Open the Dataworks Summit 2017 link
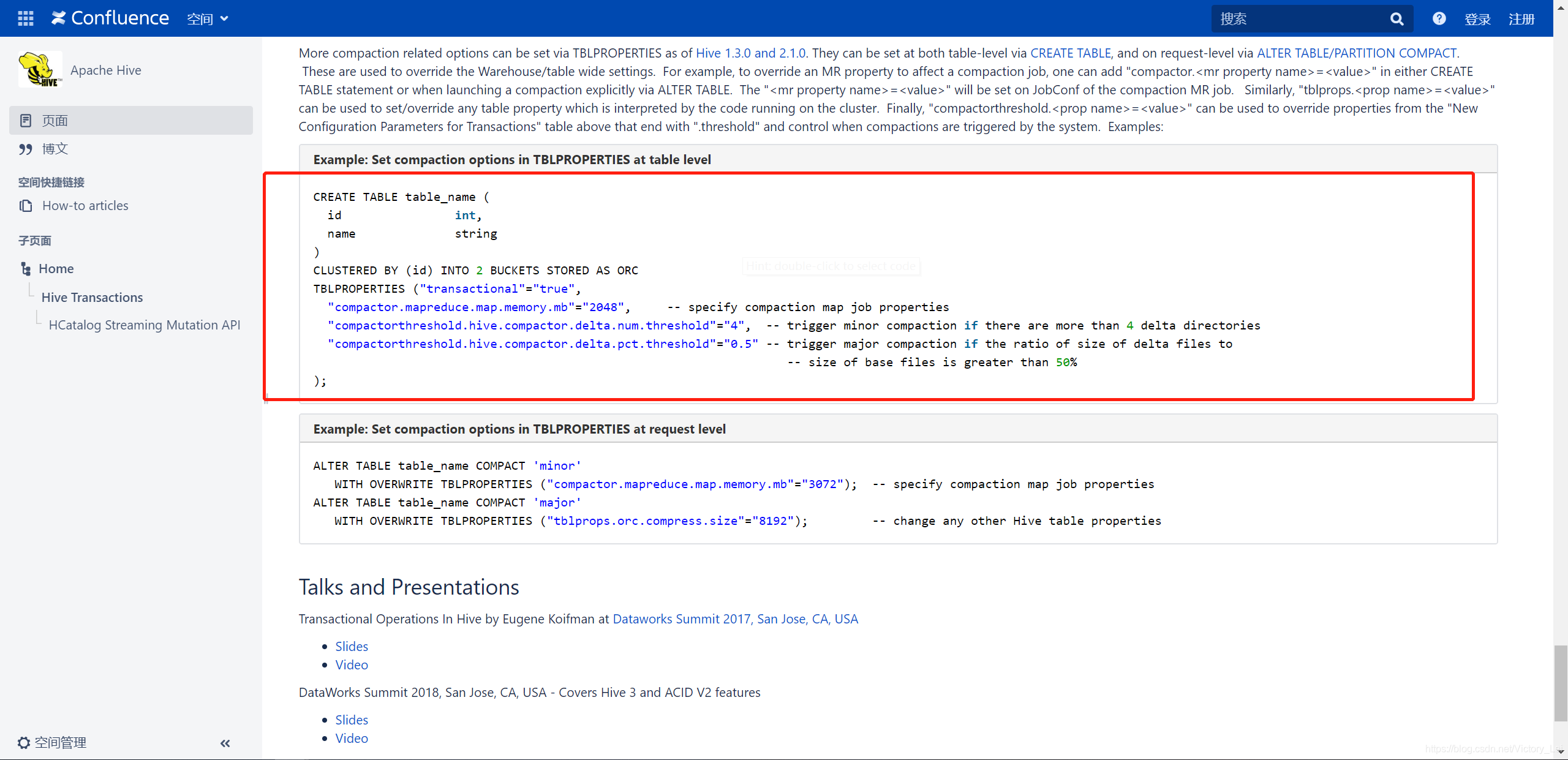This screenshot has height=760, width=1568. pos(735,619)
